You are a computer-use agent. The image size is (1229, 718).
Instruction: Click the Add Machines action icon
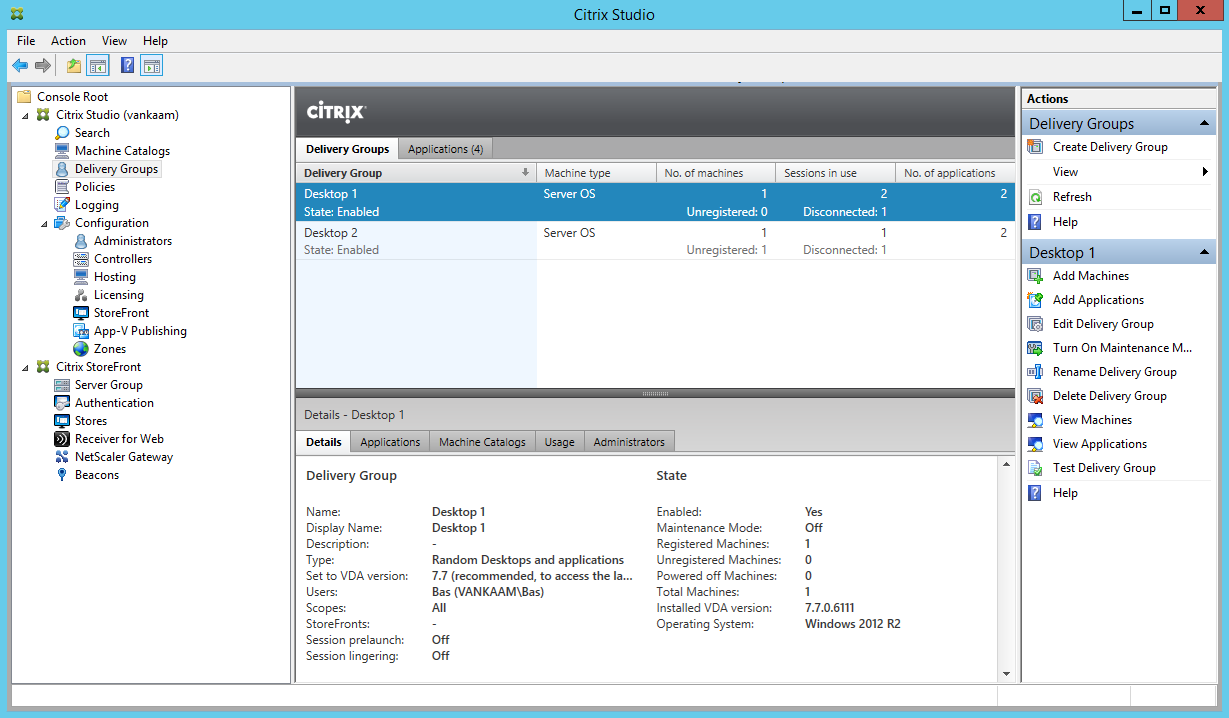pyautogui.click(x=1035, y=276)
